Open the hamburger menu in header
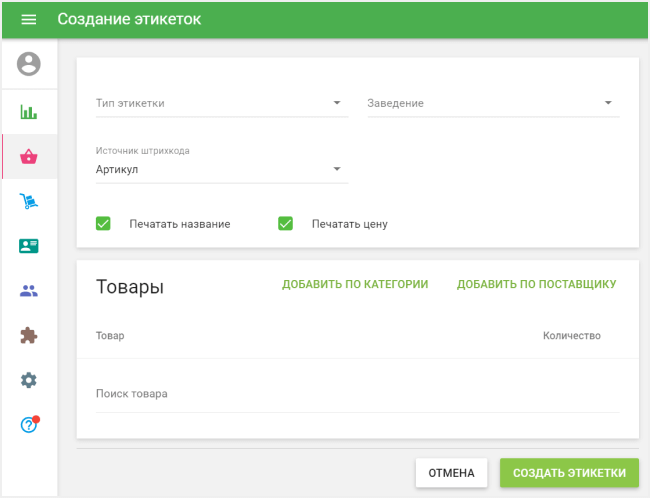 pyautogui.click(x=29, y=19)
